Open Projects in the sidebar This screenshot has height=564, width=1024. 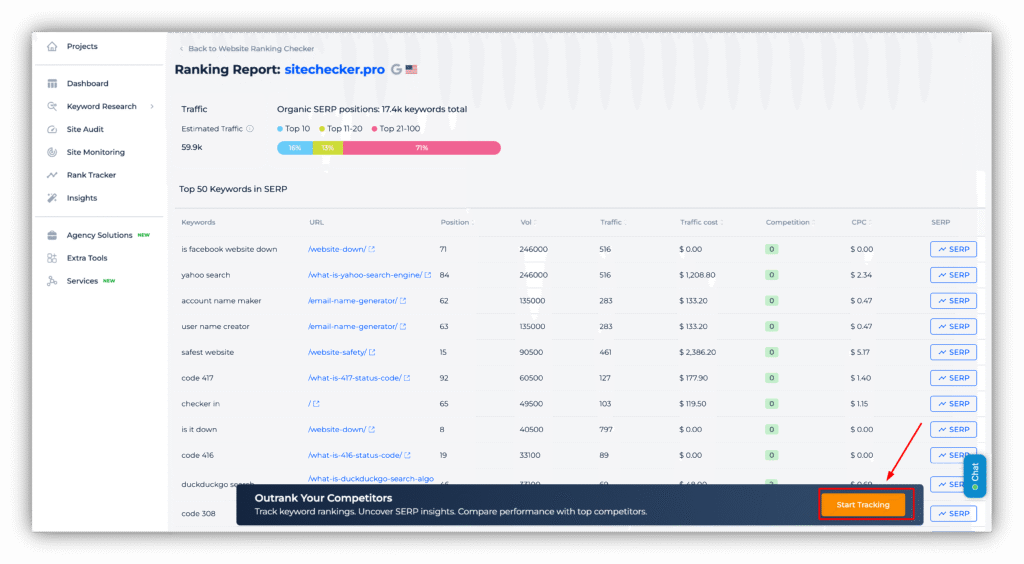[82, 46]
